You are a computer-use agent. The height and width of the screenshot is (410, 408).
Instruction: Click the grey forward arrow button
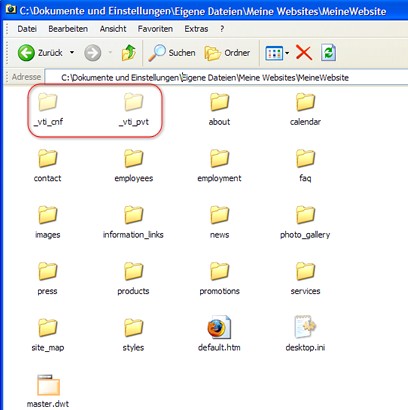[92, 53]
